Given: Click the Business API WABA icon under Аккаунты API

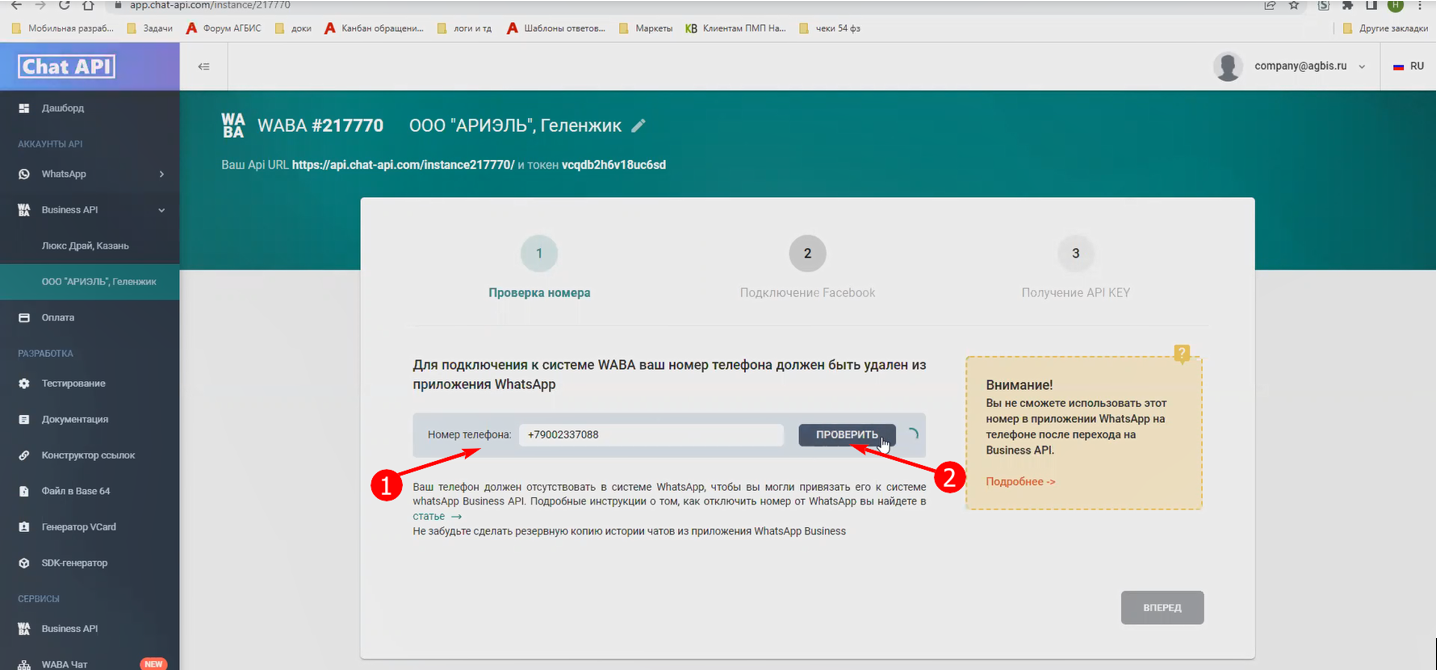Looking at the screenshot, I should point(24,210).
